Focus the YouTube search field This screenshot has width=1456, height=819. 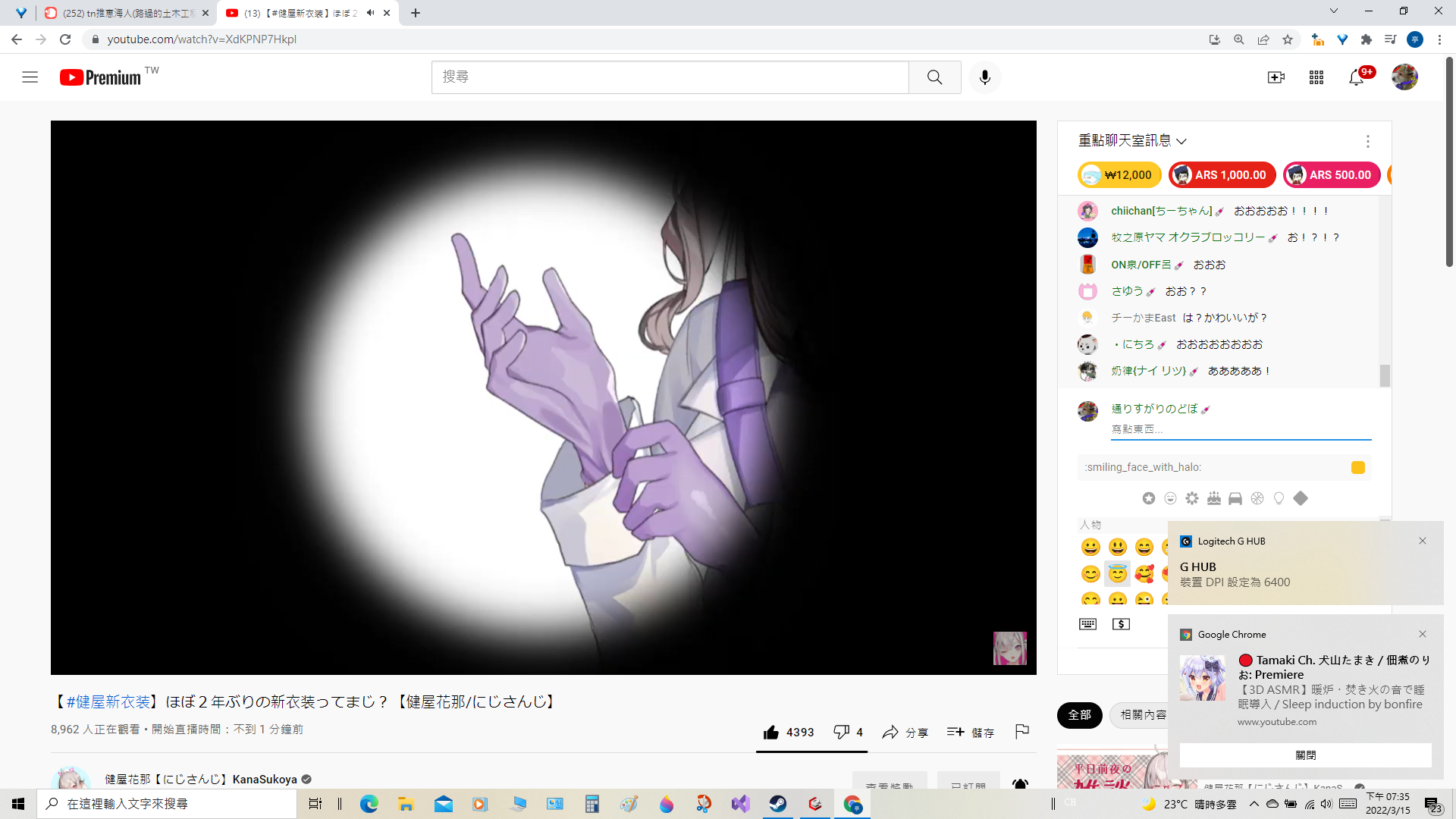point(670,77)
